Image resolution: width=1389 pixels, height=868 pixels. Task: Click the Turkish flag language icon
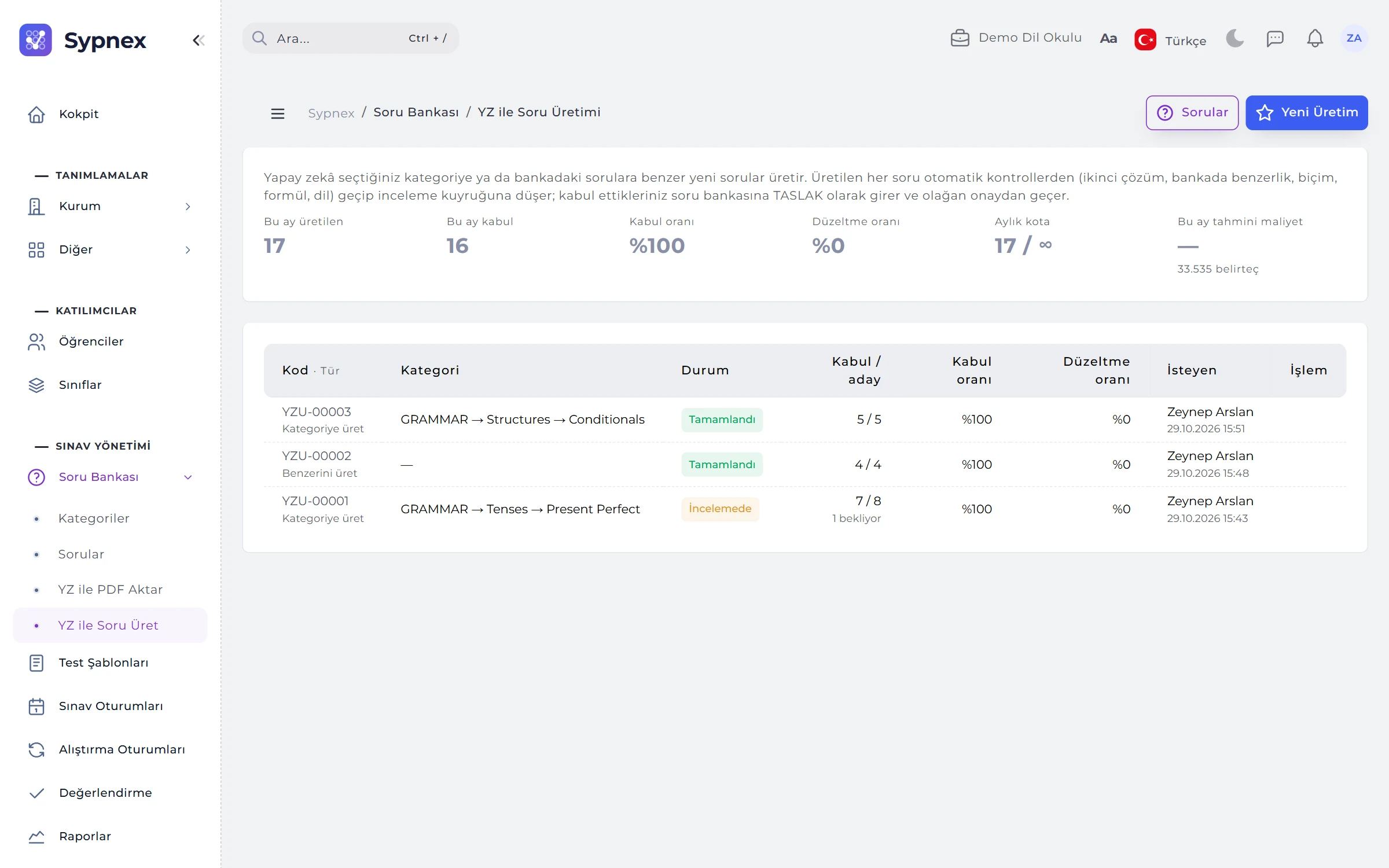(x=1145, y=39)
